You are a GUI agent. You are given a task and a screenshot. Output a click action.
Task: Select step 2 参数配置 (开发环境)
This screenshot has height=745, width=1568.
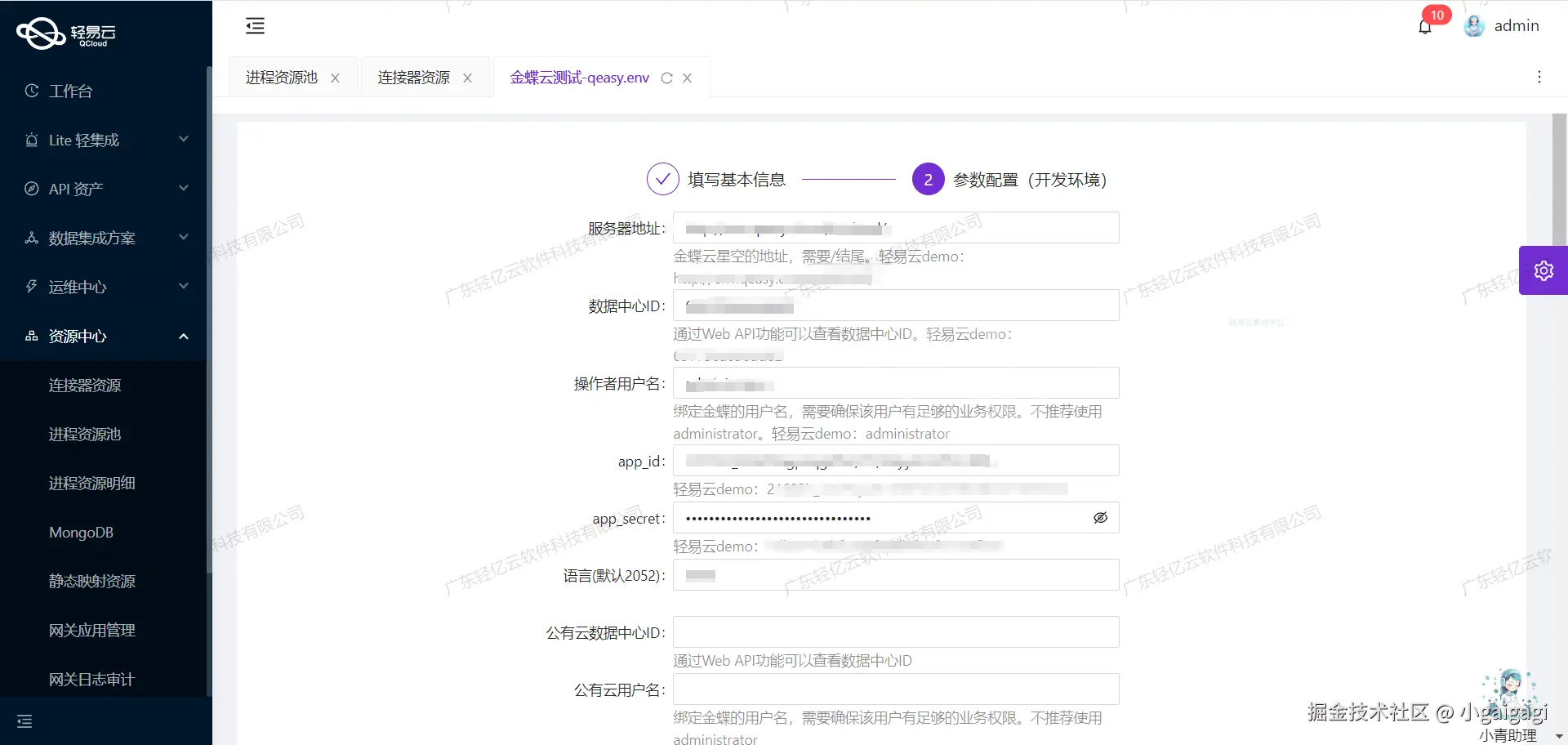(x=927, y=178)
